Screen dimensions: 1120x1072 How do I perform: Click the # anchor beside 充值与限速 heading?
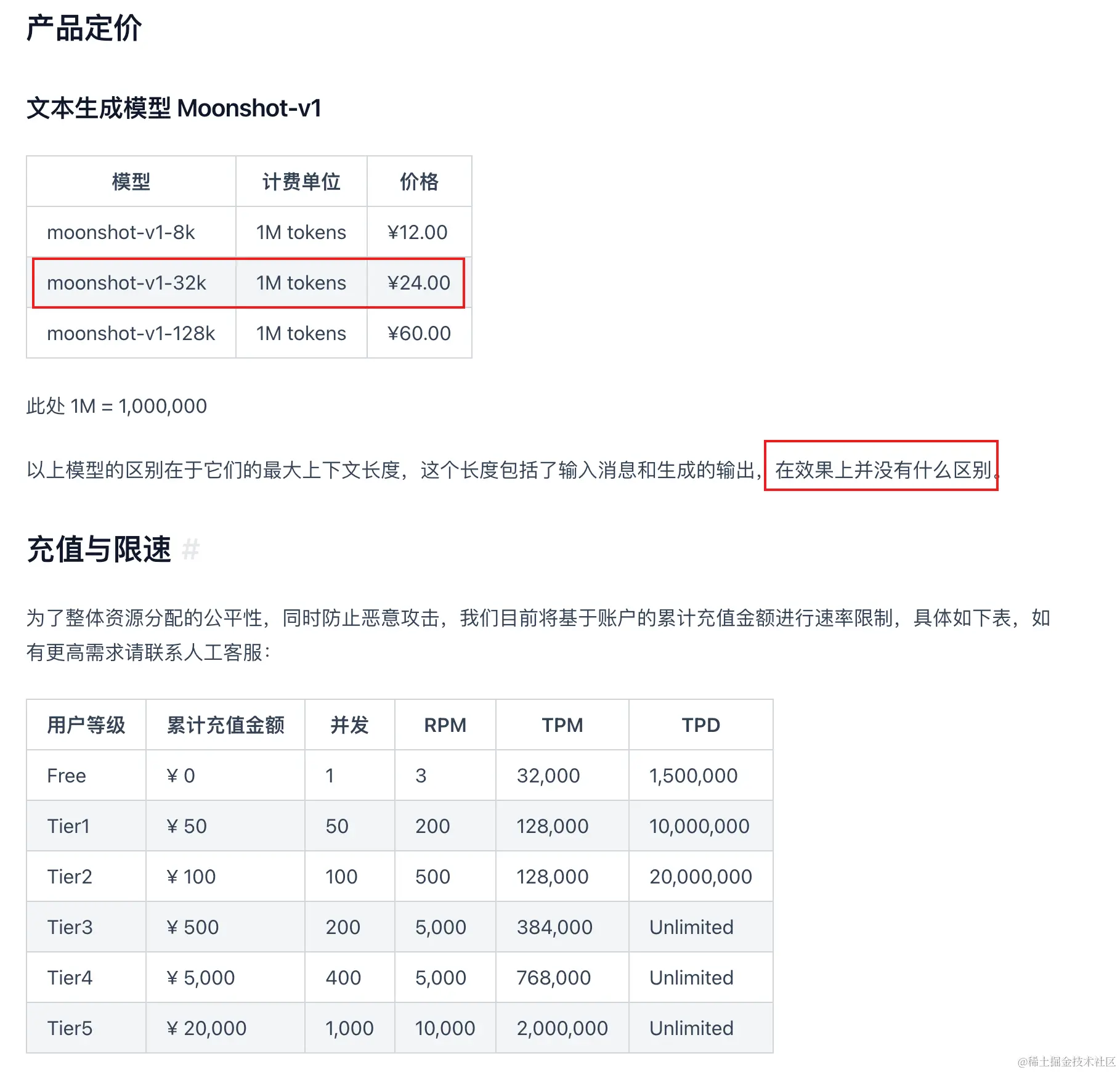[x=191, y=549]
